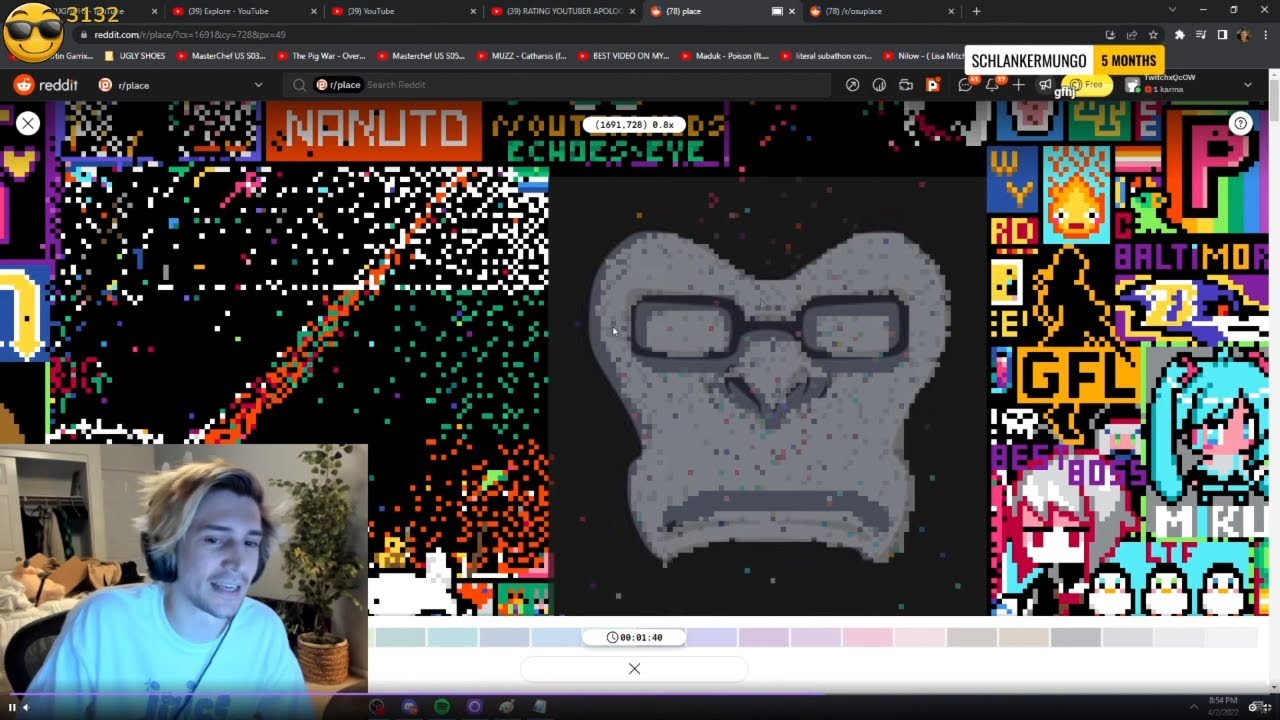Bookmark this page with the star icon

click(x=1154, y=34)
